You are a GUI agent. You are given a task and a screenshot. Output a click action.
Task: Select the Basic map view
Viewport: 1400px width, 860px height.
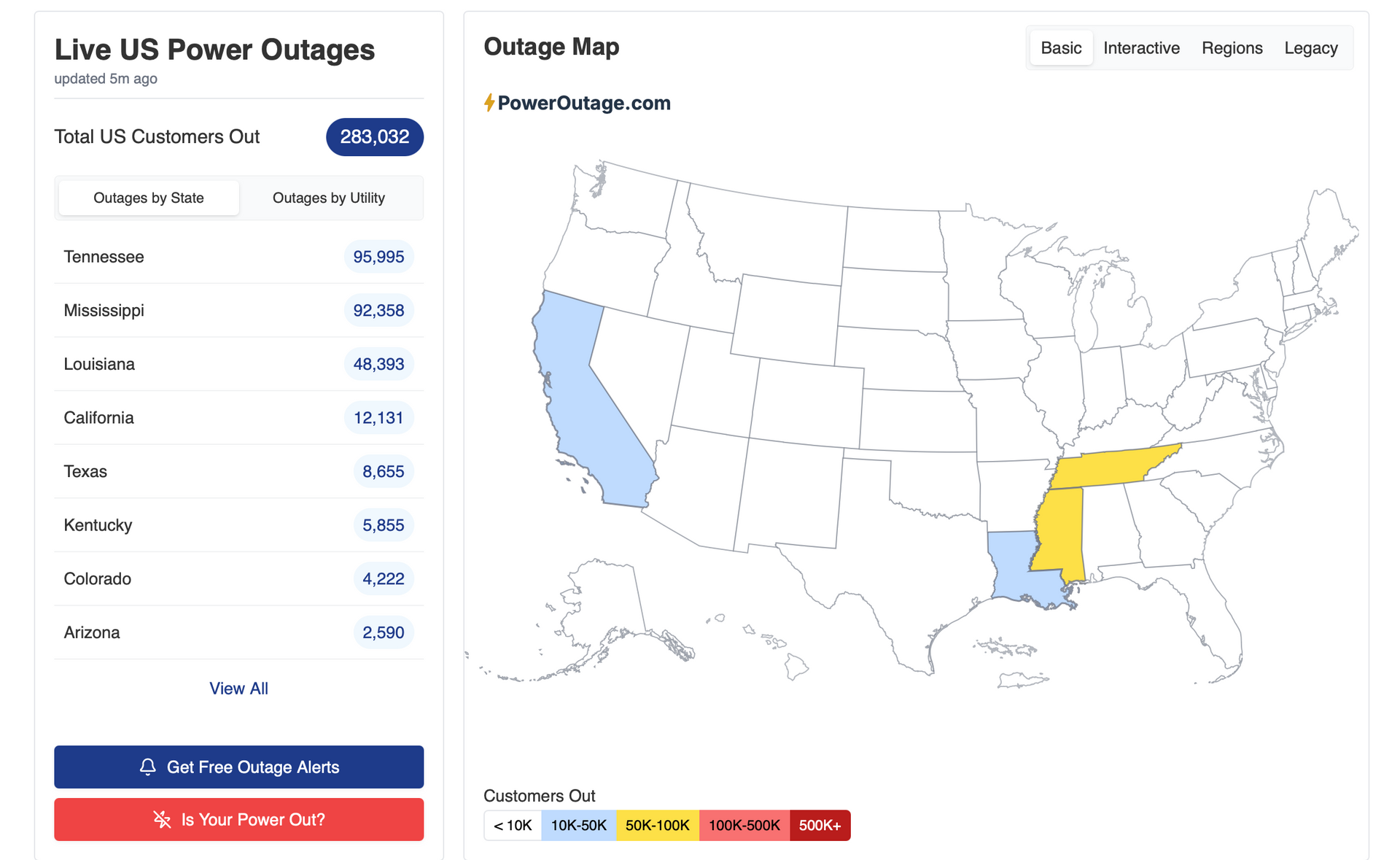coord(1061,48)
